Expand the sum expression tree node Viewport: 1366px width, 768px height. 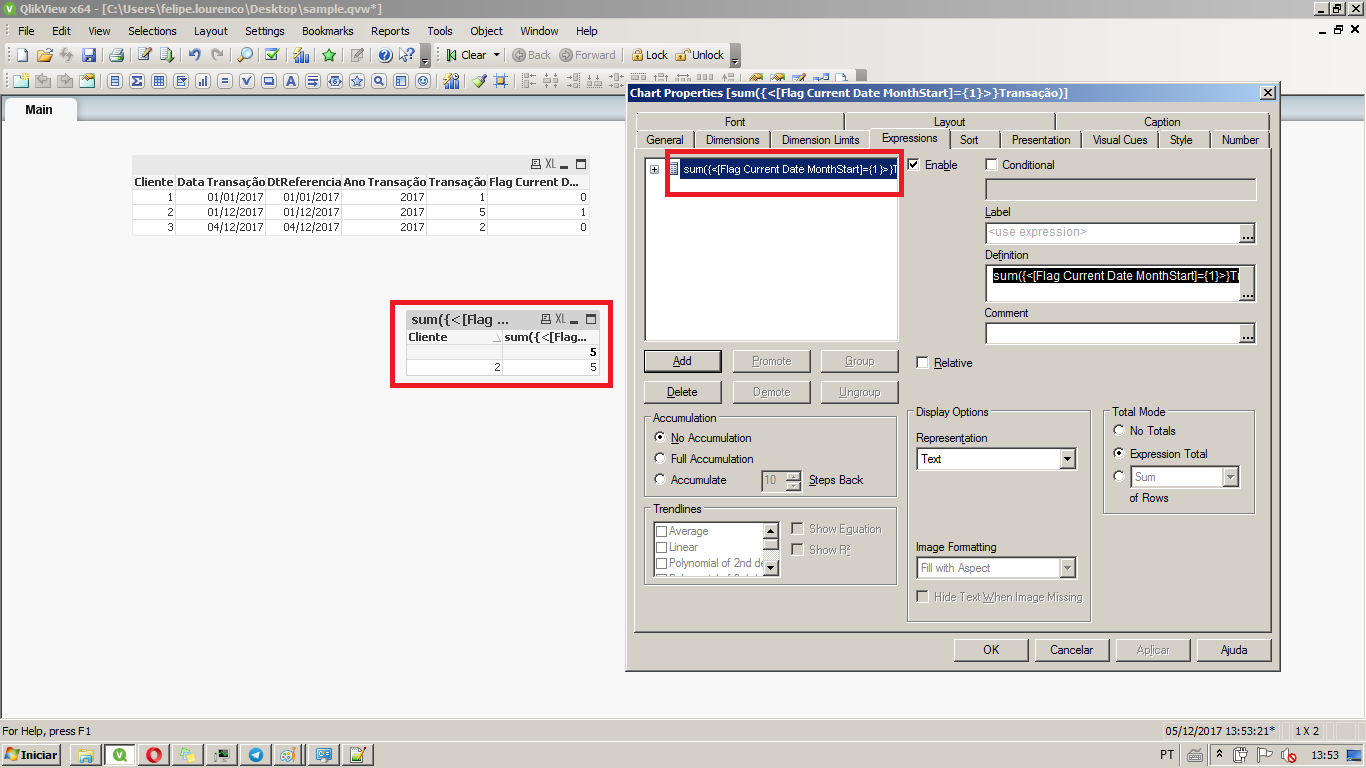pos(654,169)
